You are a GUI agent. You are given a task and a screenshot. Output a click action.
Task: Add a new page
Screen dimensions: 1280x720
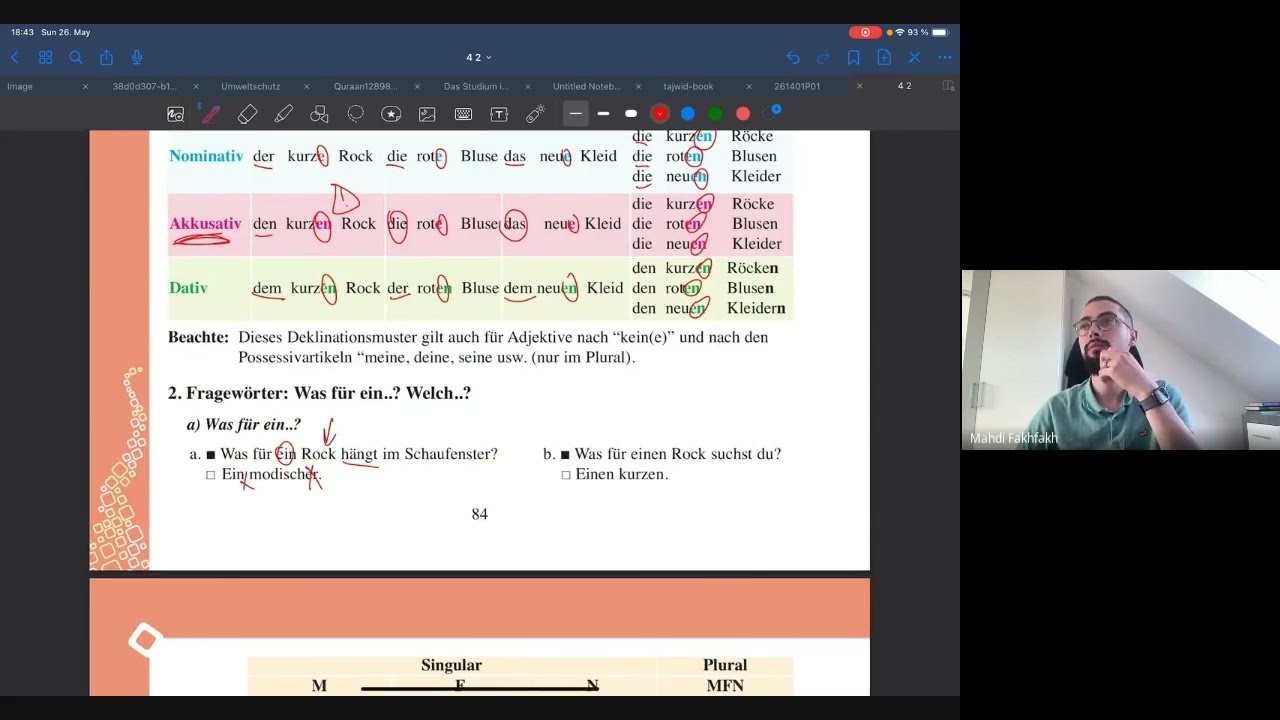pyautogui.click(x=884, y=58)
